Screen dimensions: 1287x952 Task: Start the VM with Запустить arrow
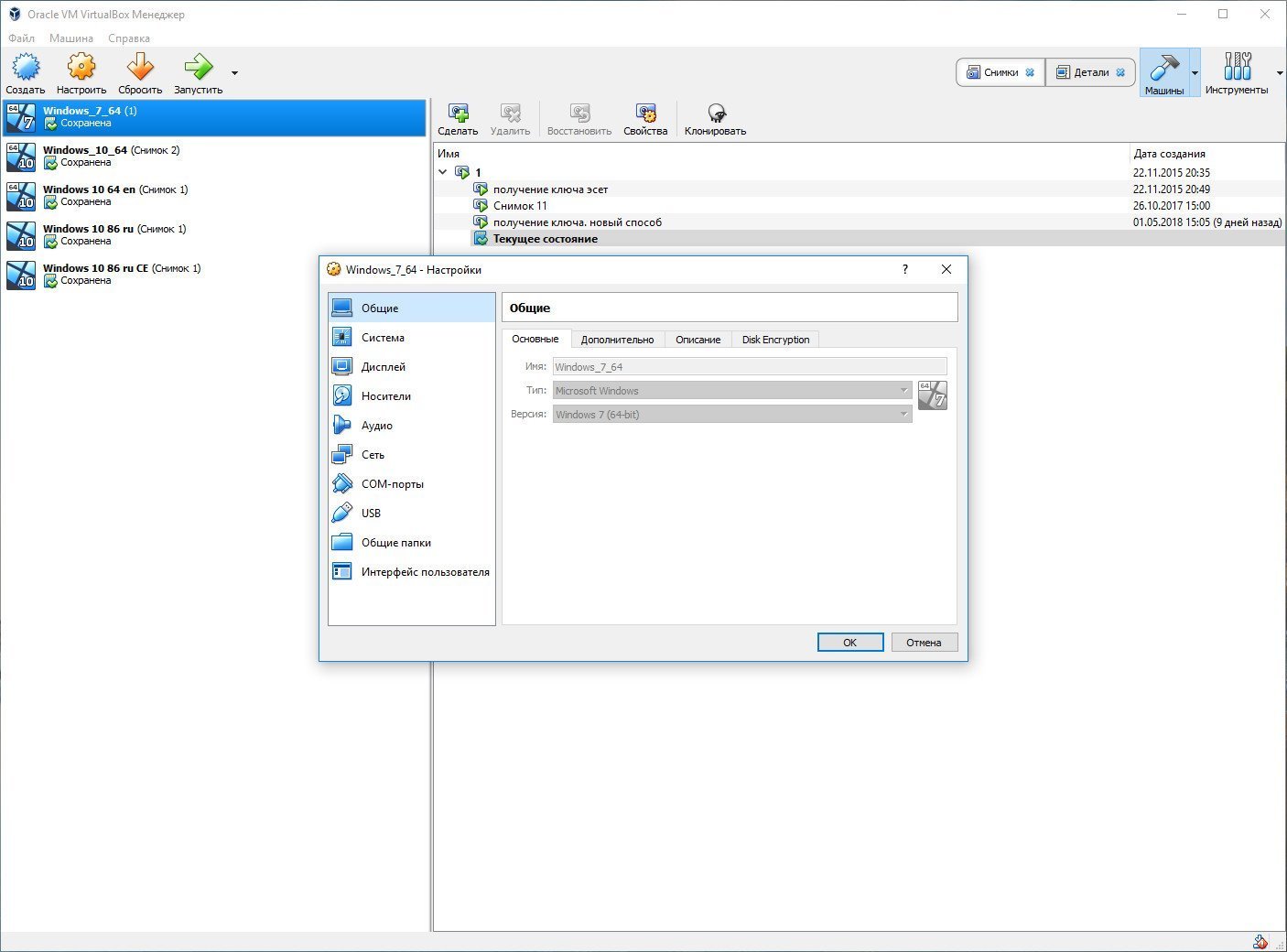click(x=198, y=67)
